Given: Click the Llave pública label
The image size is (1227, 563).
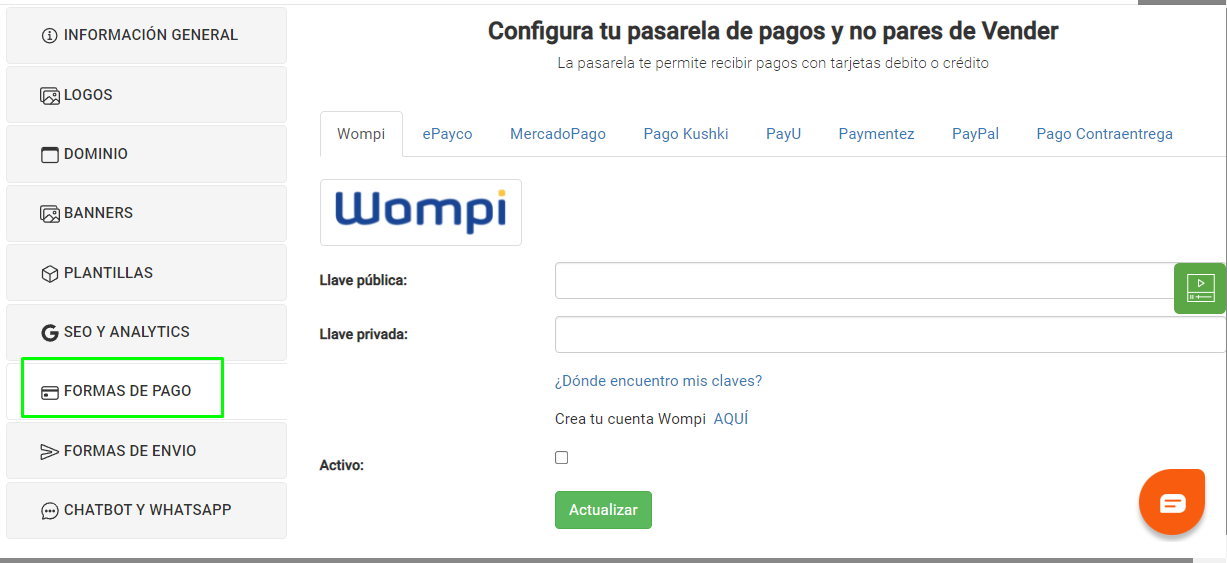Looking at the screenshot, I should pyautogui.click(x=363, y=281).
